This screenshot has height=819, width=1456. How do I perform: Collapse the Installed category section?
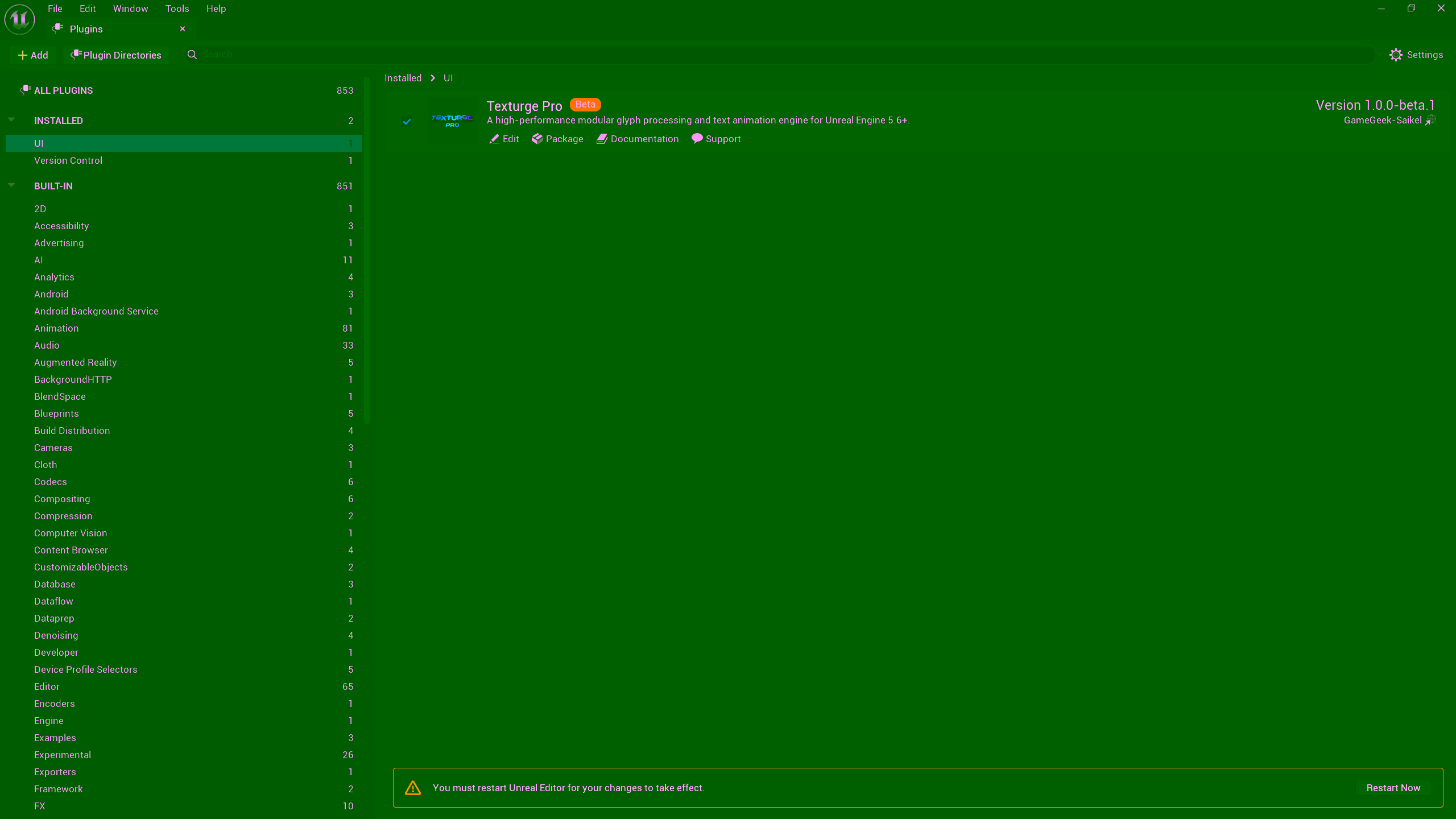coord(11,120)
